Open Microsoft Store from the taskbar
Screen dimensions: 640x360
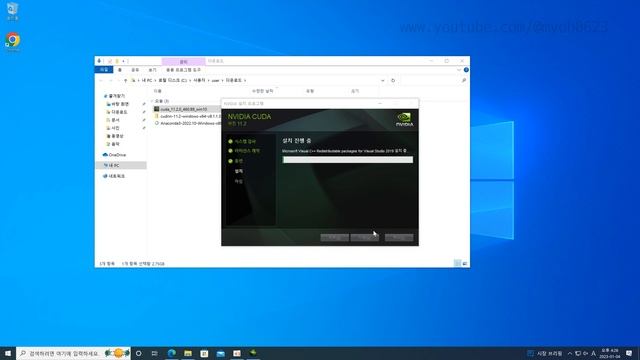point(204,353)
